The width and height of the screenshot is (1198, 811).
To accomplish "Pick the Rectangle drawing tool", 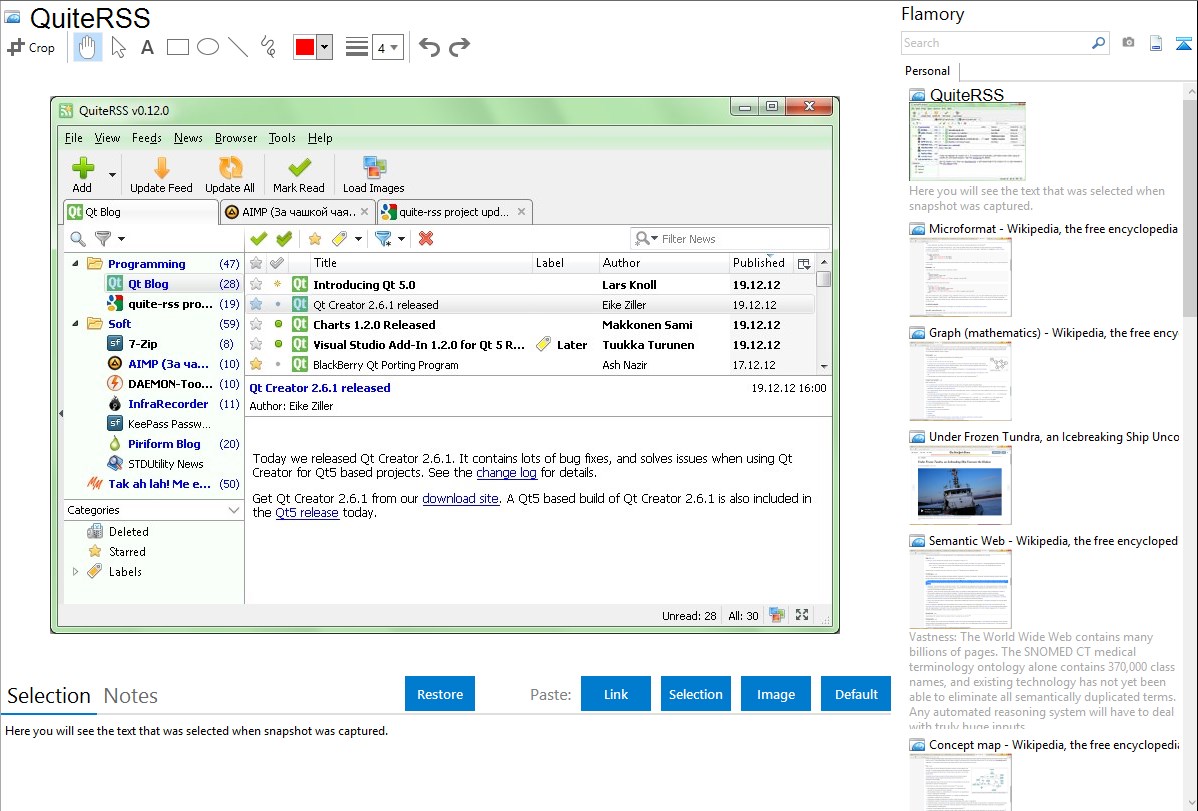I will click(x=177, y=47).
